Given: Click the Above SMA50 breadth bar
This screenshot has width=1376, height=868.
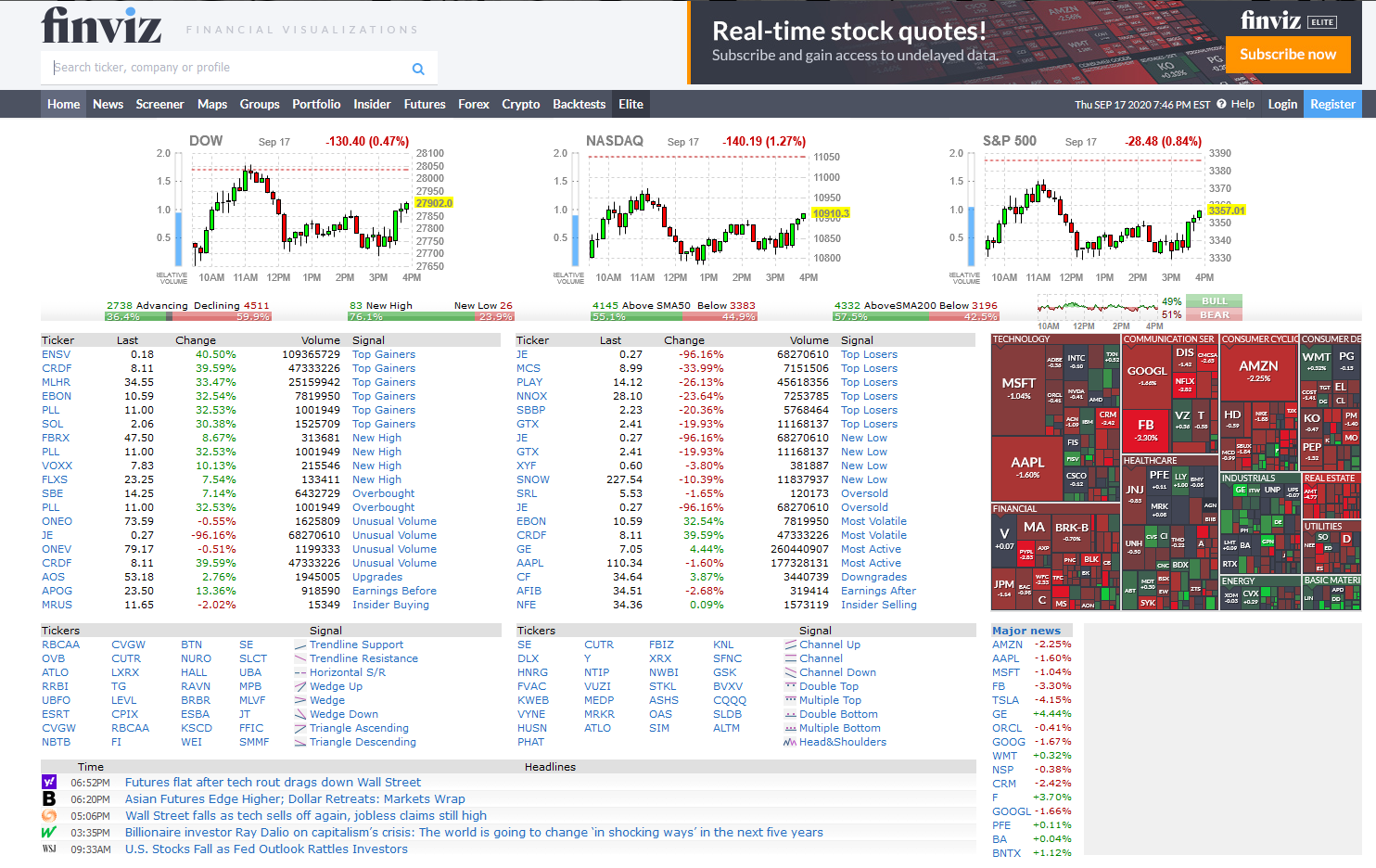Looking at the screenshot, I should tap(674, 316).
